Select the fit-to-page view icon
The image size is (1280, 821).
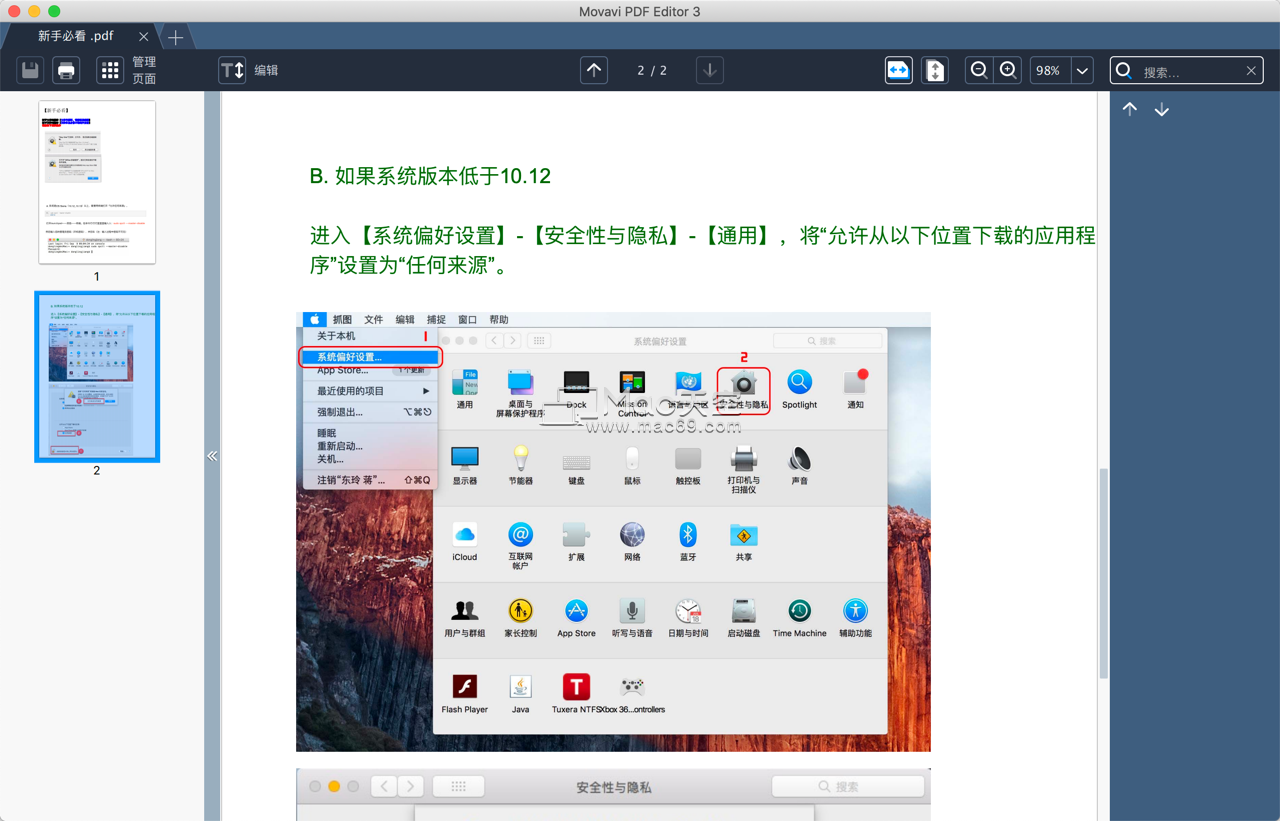(934, 70)
